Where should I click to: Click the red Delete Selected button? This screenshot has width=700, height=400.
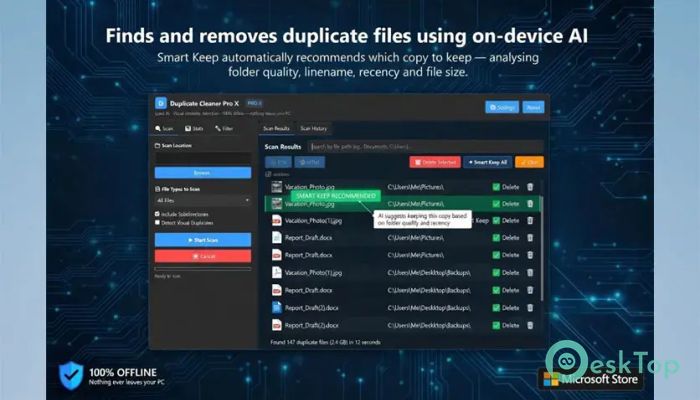pyautogui.click(x=435, y=162)
